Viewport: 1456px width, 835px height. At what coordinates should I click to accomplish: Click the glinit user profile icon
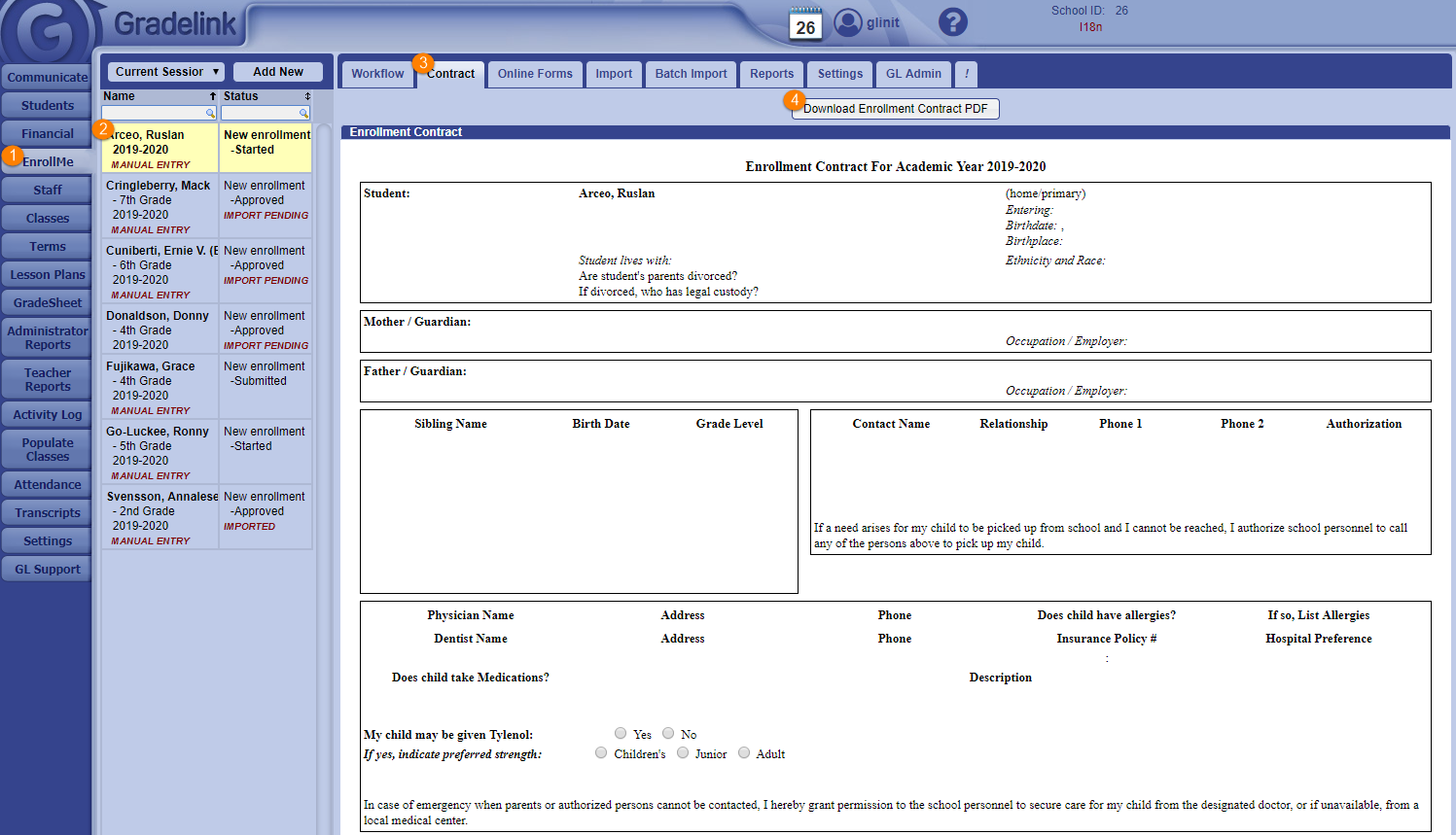click(848, 22)
